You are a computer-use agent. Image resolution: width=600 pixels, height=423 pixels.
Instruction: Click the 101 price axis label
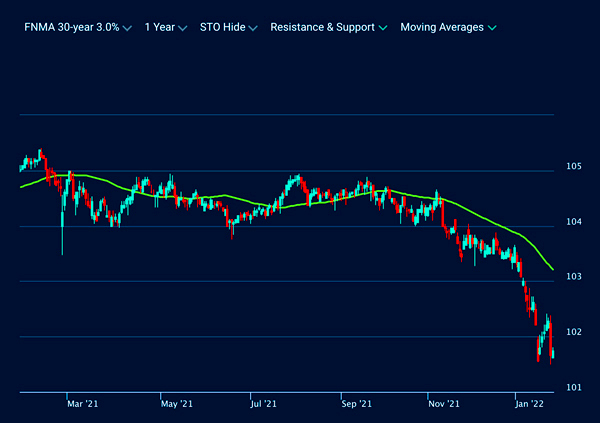[574, 387]
